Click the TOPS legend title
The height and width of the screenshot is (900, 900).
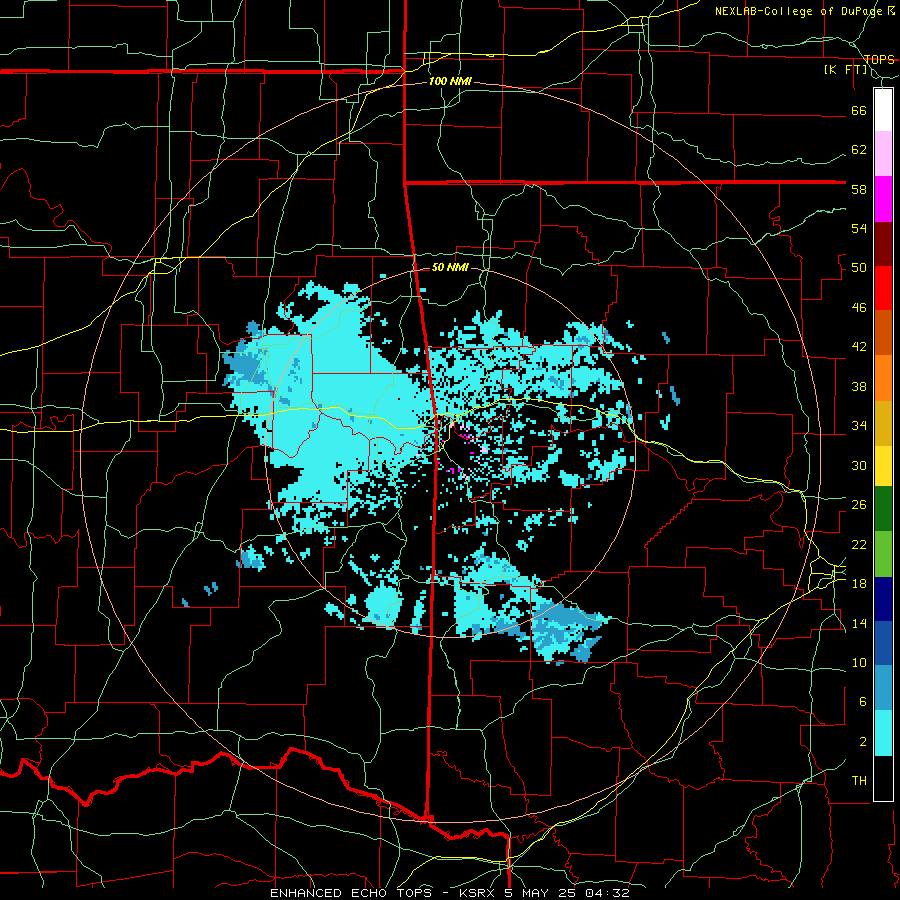pos(879,59)
